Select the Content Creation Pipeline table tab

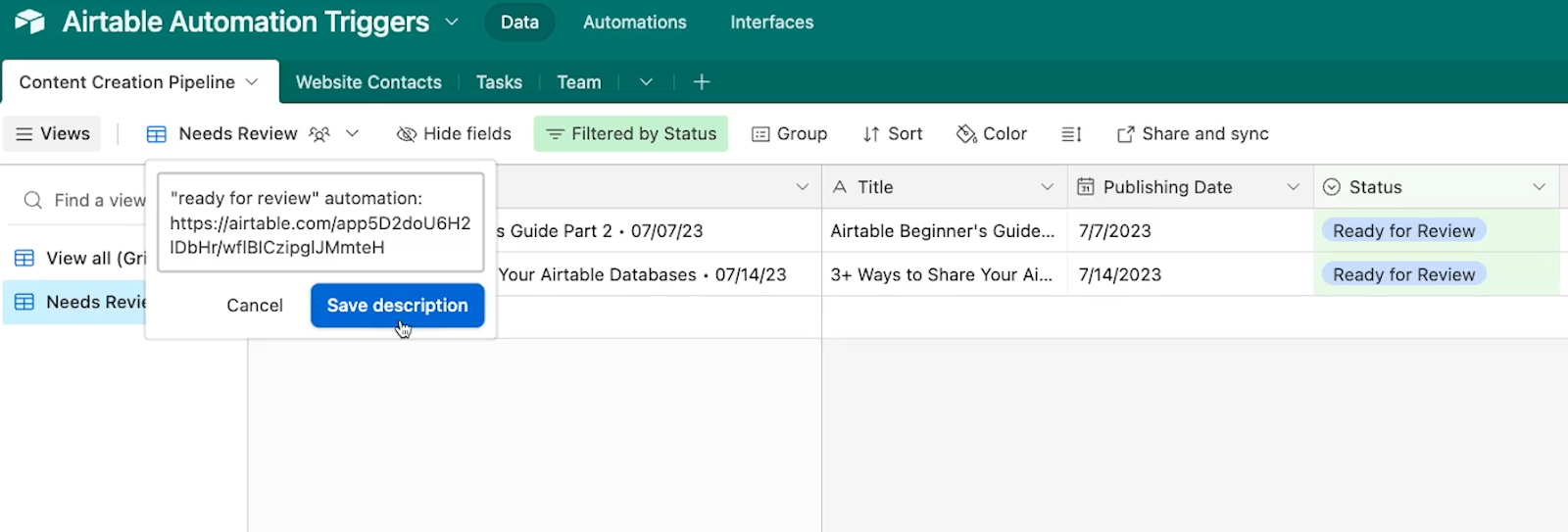127,82
